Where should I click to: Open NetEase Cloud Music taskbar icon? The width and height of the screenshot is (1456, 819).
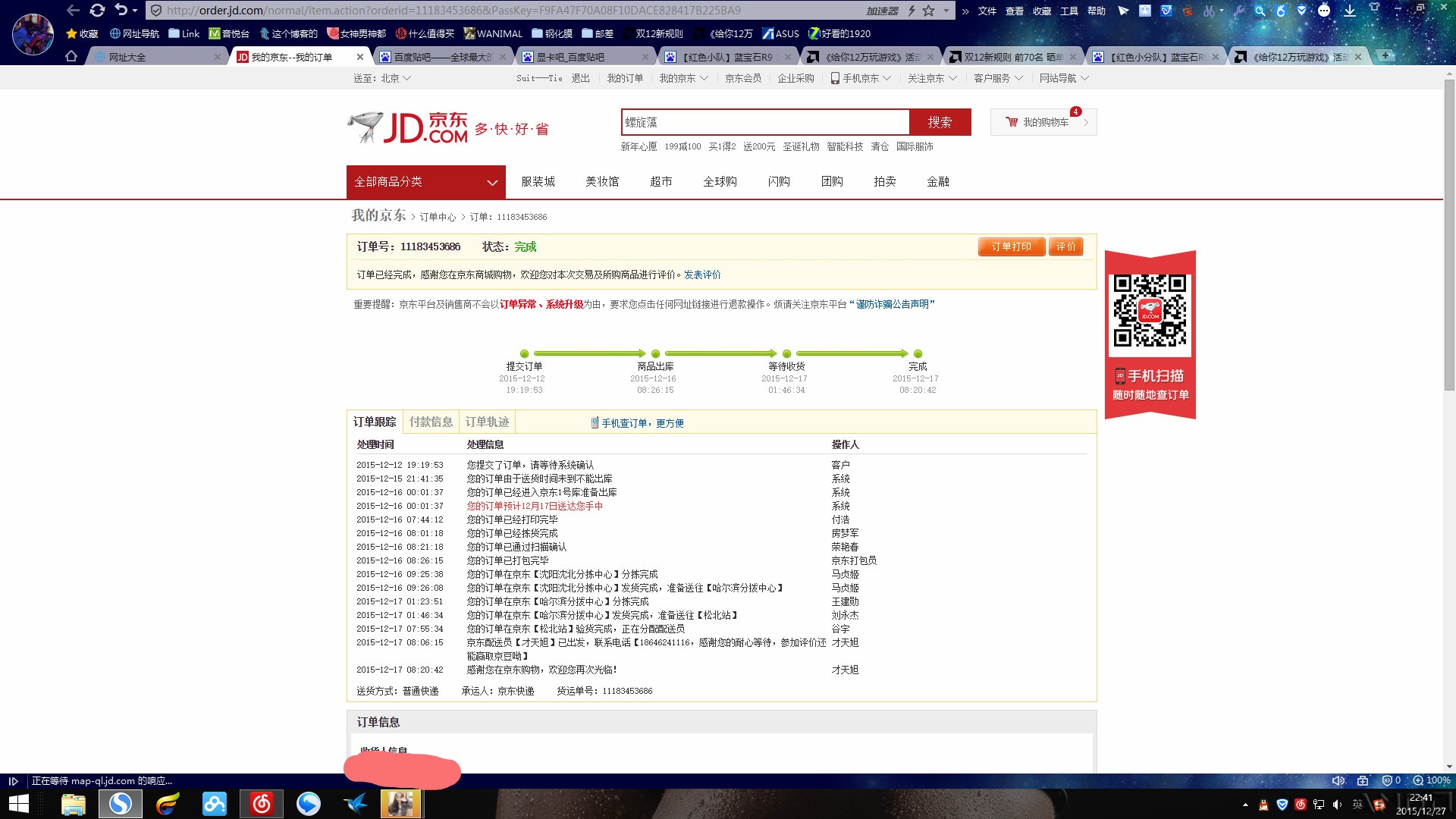tap(261, 804)
